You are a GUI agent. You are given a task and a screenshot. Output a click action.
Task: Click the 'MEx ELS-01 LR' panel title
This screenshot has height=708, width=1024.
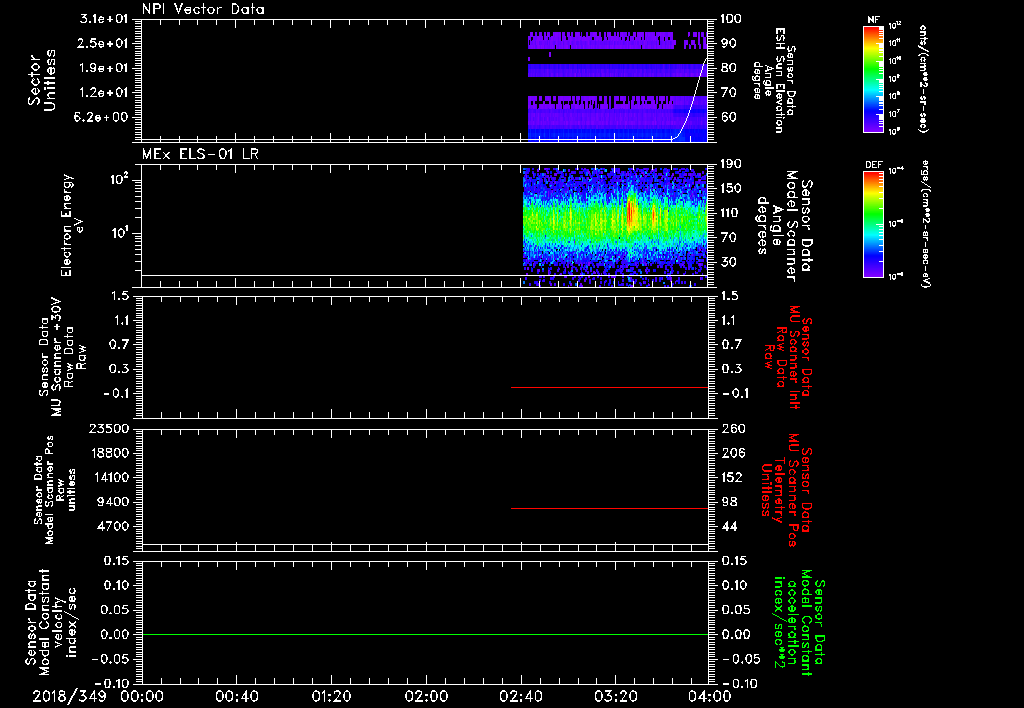click(200, 154)
